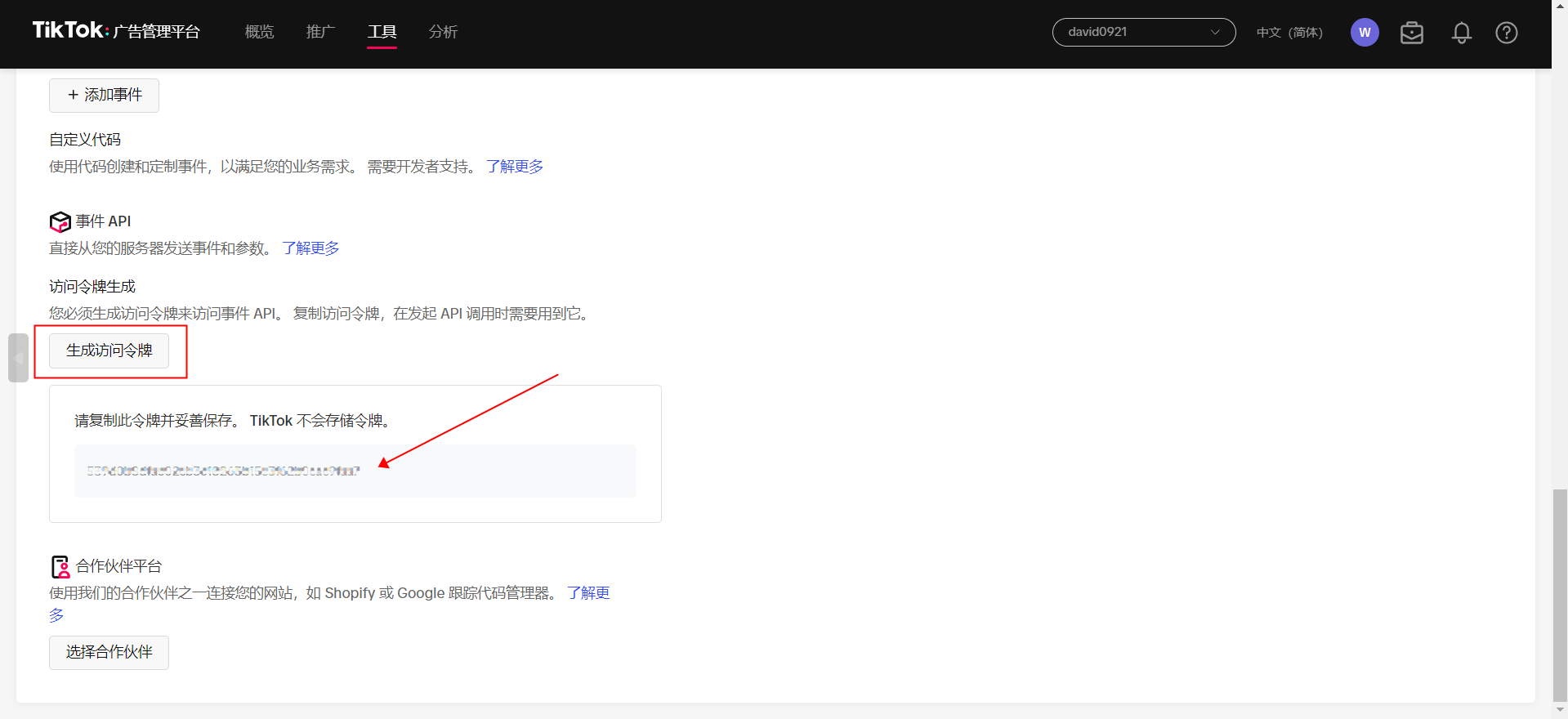Open the 推广 campaign tab
The height and width of the screenshot is (719, 1568).
pos(320,32)
